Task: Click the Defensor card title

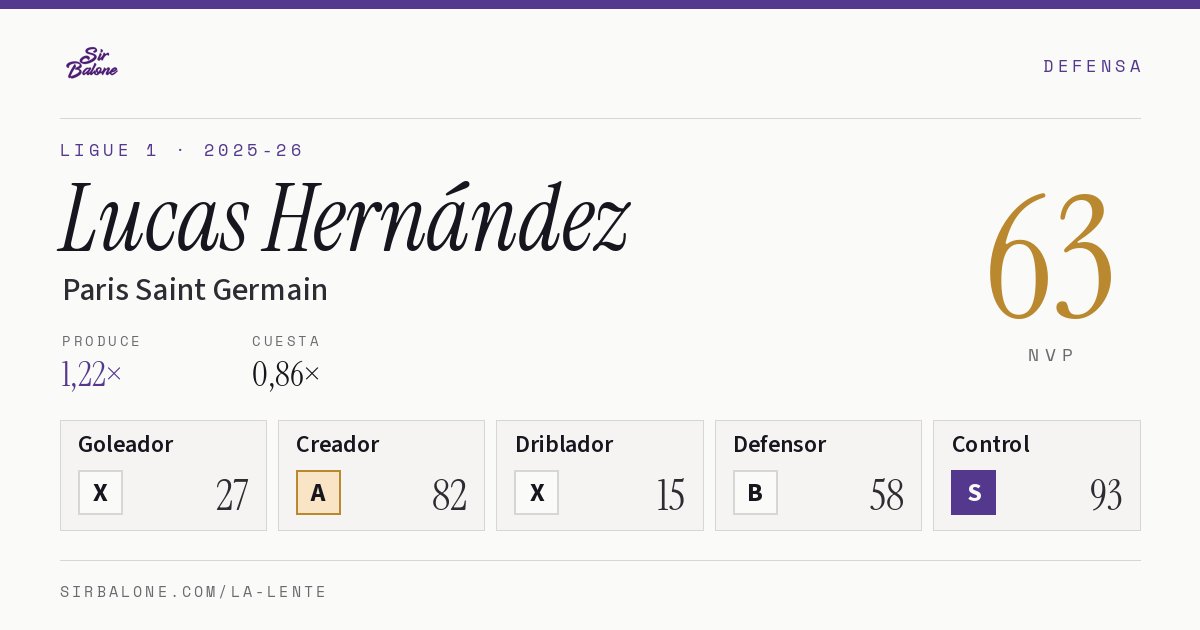Action: tap(780, 444)
